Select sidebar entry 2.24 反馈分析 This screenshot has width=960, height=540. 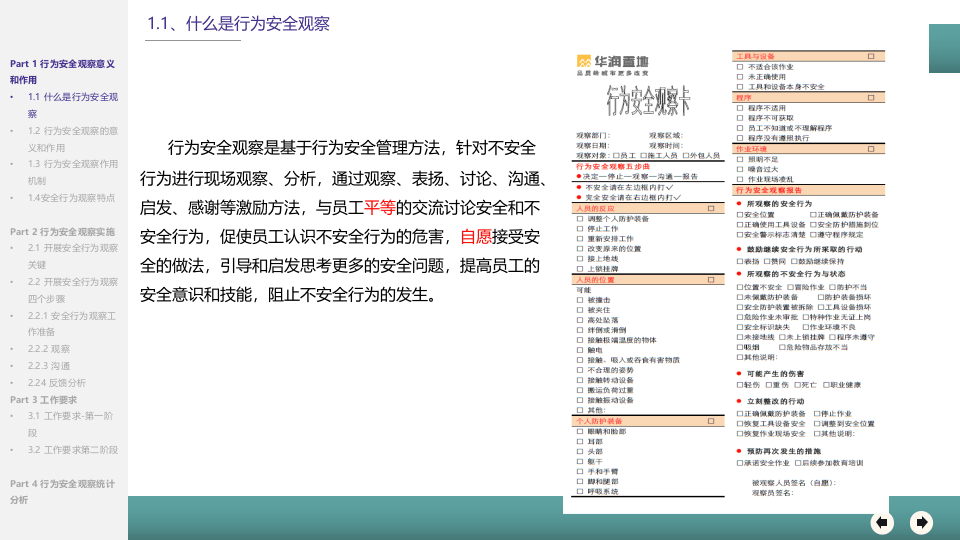(56, 383)
